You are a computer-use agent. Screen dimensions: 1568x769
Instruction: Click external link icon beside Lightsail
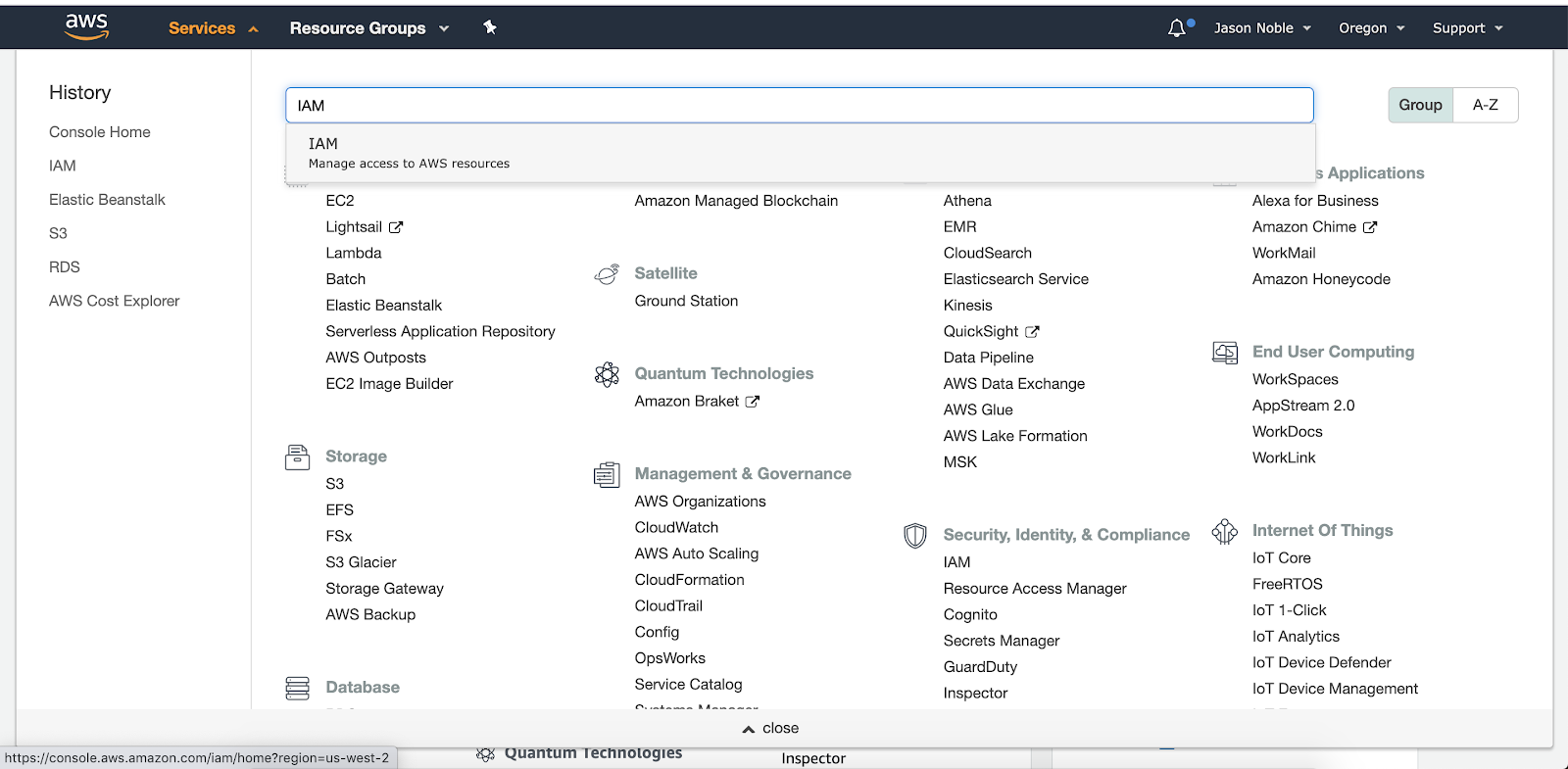(x=396, y=227)
